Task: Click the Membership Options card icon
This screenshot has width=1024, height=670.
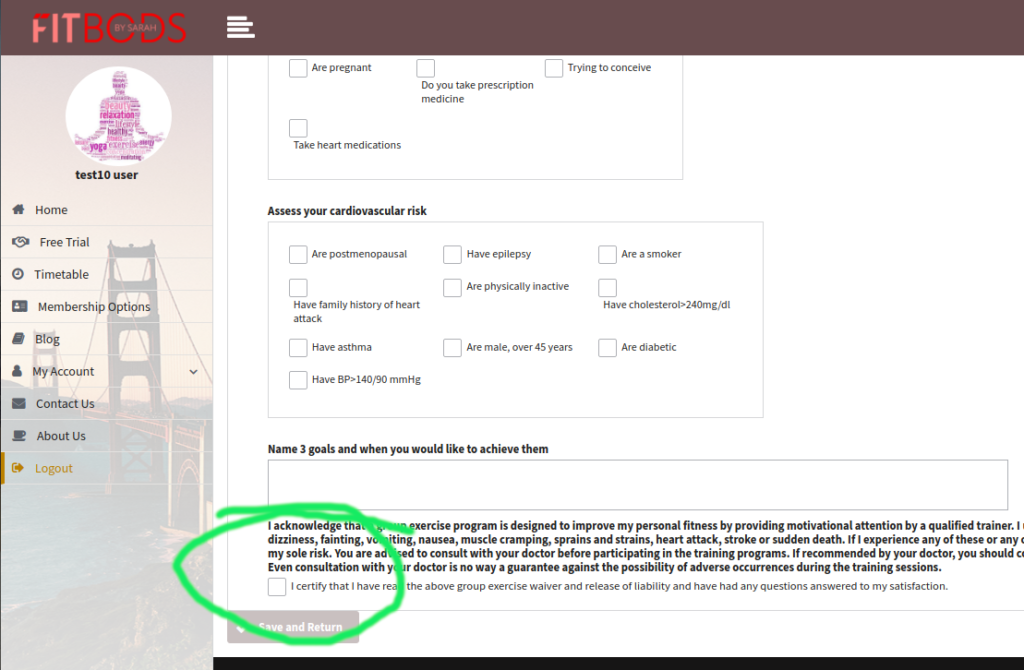Action: (x=20, y=307)
